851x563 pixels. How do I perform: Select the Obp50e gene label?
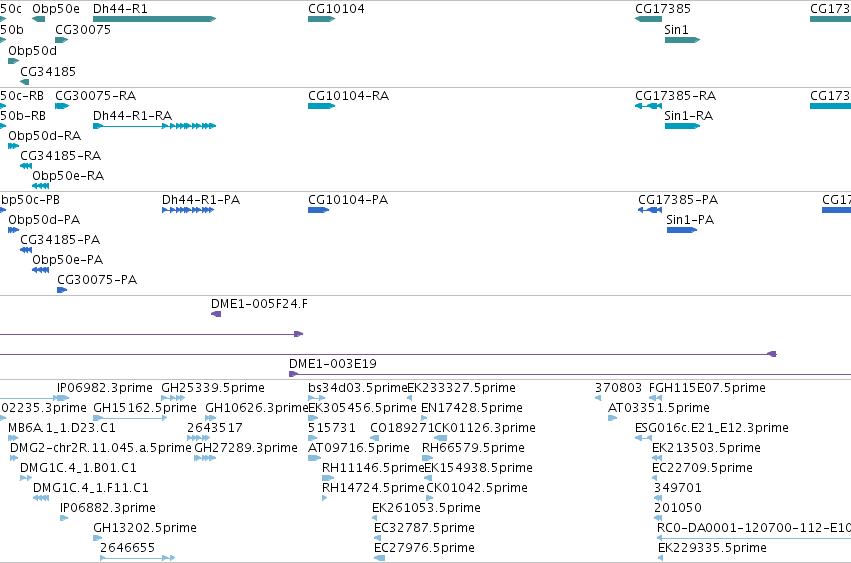click(56, 9)
